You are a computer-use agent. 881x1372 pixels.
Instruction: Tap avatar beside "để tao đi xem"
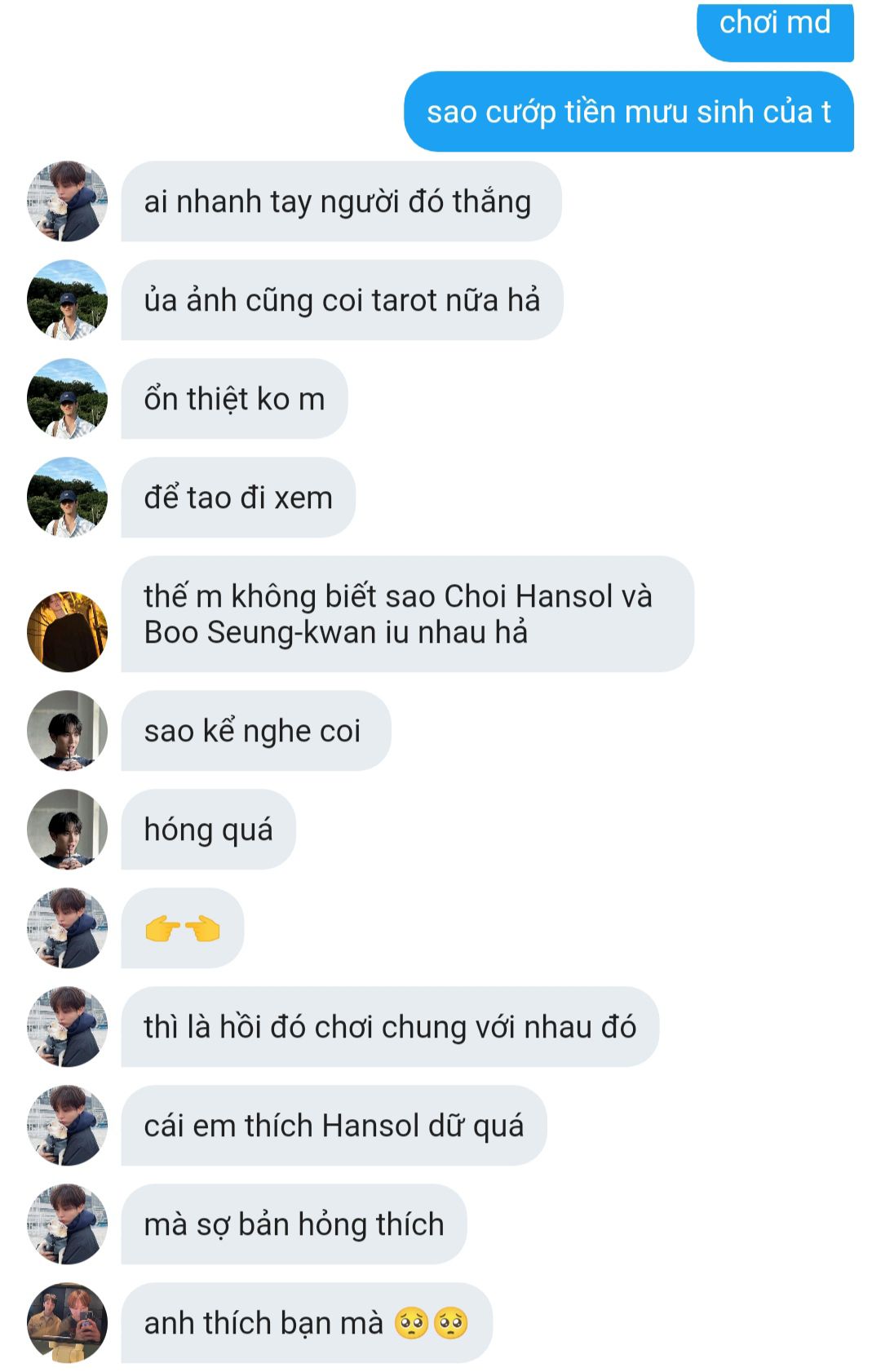point(67,498)
